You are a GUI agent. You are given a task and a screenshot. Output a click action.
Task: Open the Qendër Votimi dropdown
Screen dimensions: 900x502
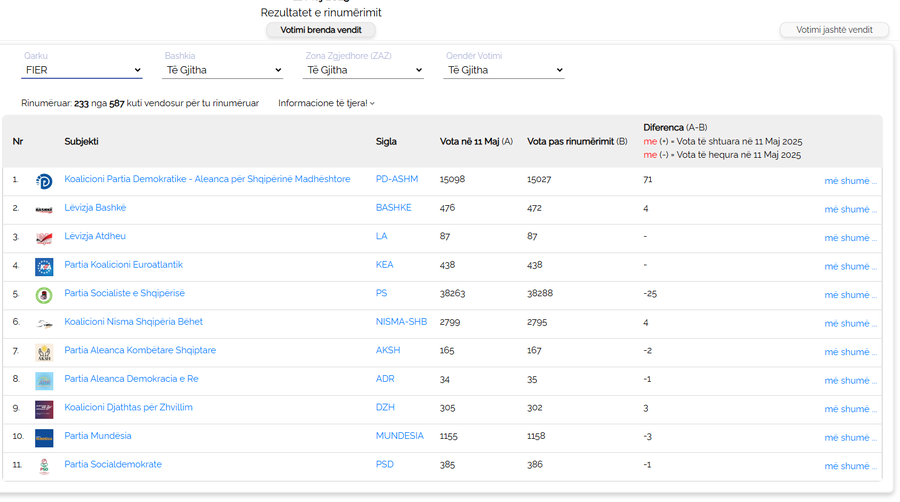pyautogui.click(x=504, y=70)
